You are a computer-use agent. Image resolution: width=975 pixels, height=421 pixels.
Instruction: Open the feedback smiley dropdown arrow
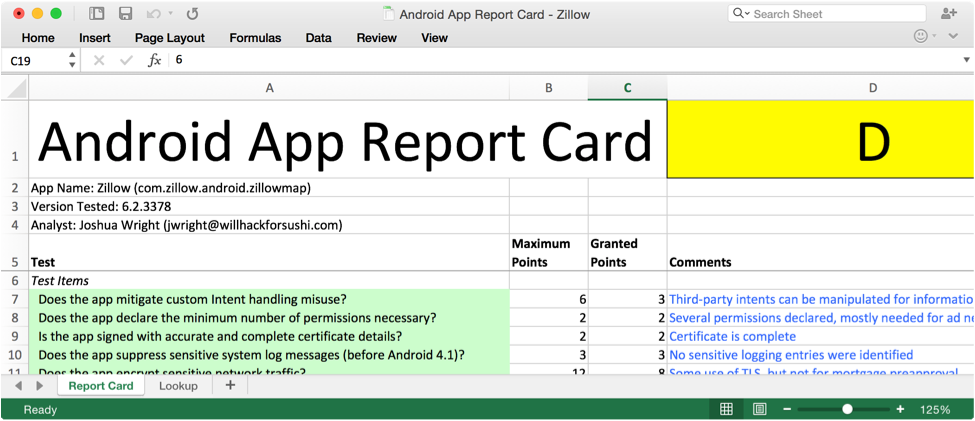pyautogui.click(x=934, y=37)
